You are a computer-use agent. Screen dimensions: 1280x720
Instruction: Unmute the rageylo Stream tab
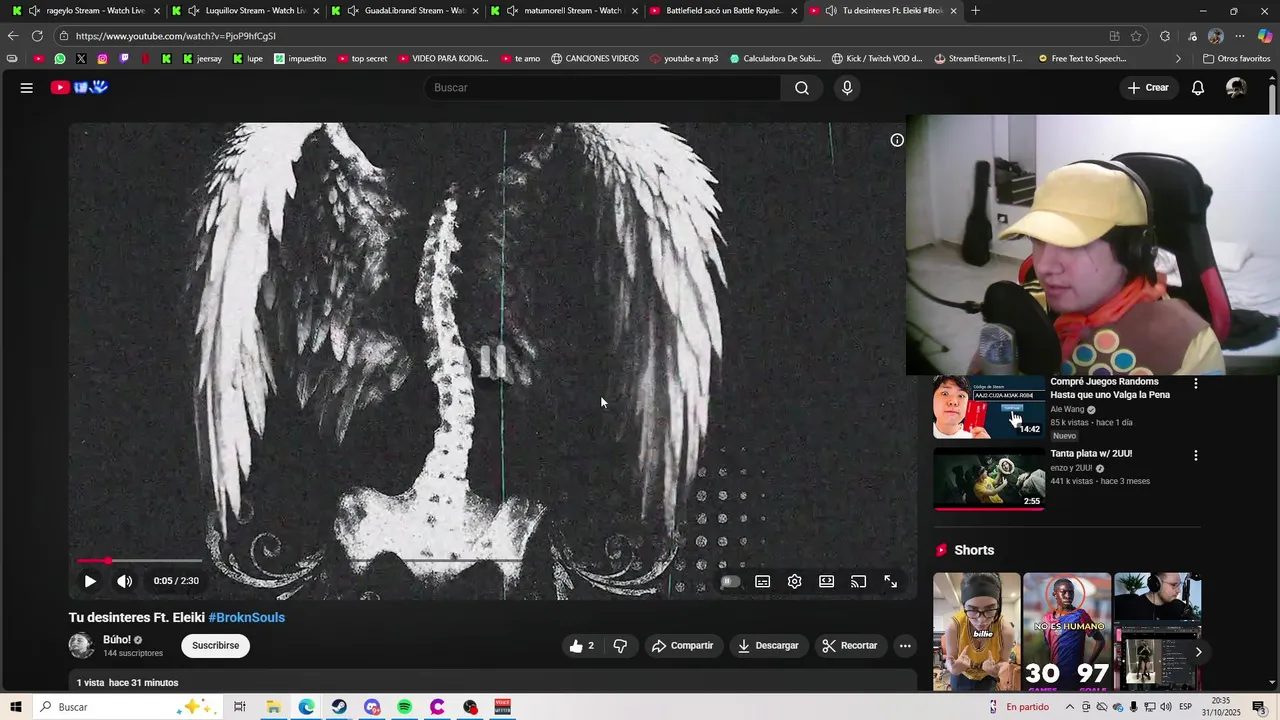point(35,11)
